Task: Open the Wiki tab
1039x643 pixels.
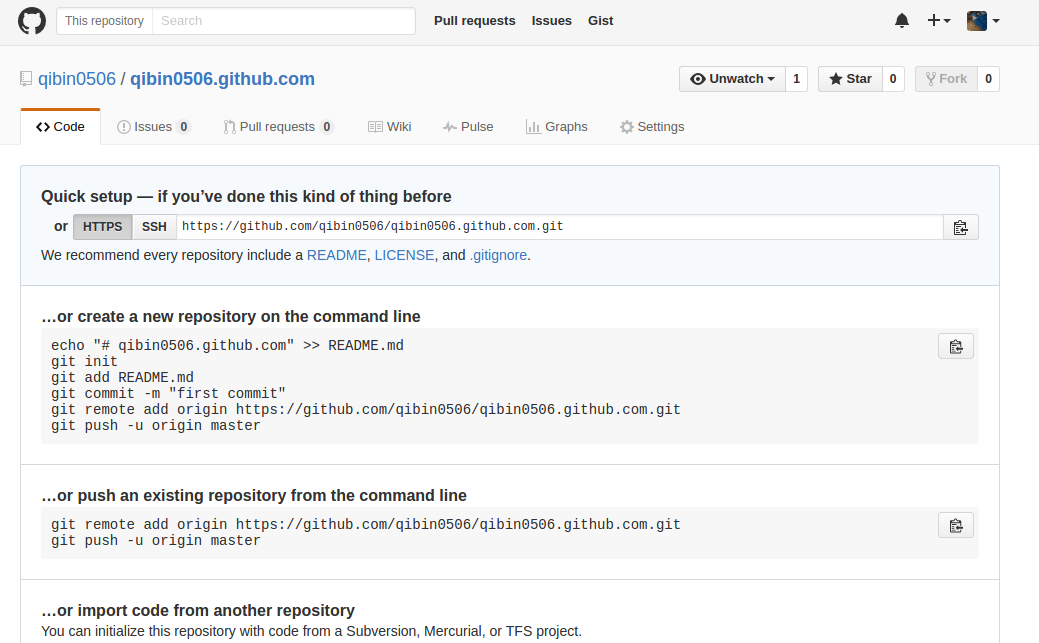Action: pos(390,127)
